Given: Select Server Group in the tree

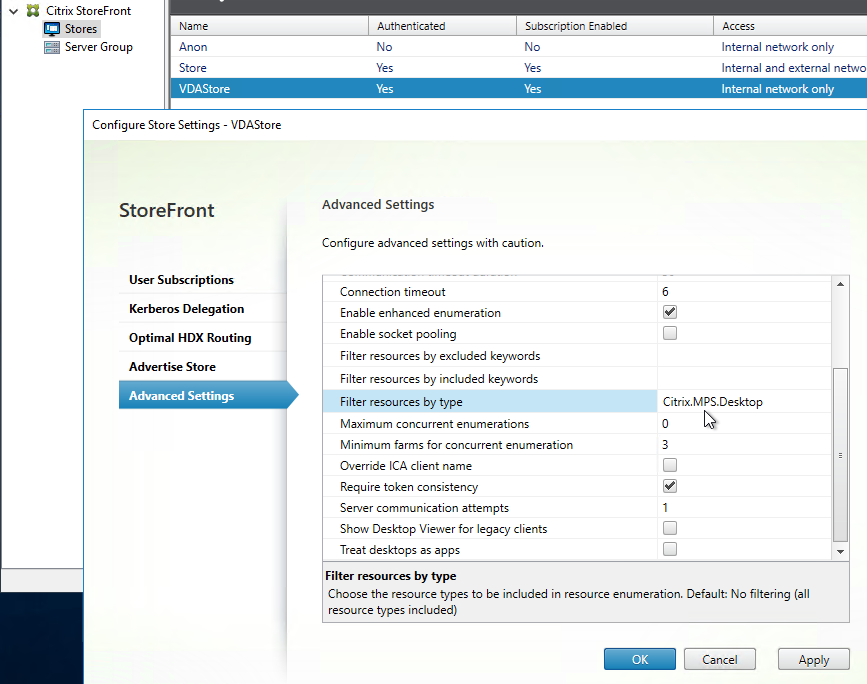Looking at the screenshot, I should [x=98, y=47].
